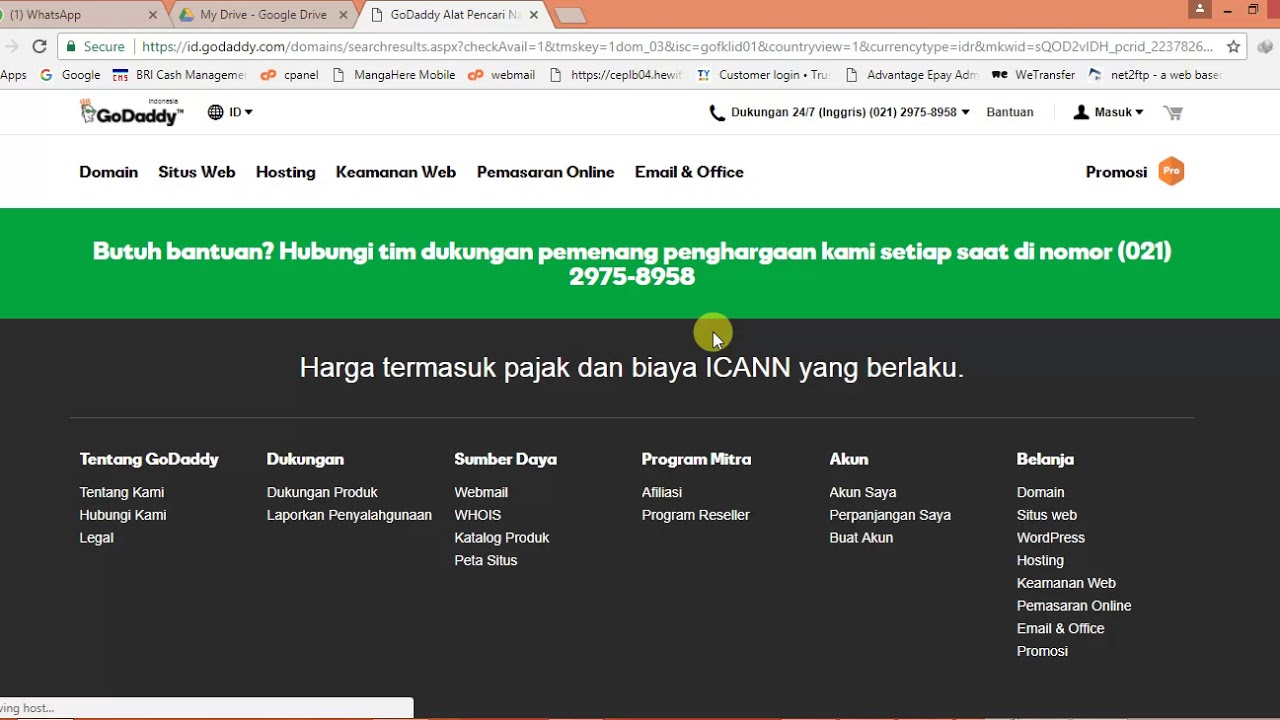Click the Tentang GoDaddy footer heading

pos(149,459)
